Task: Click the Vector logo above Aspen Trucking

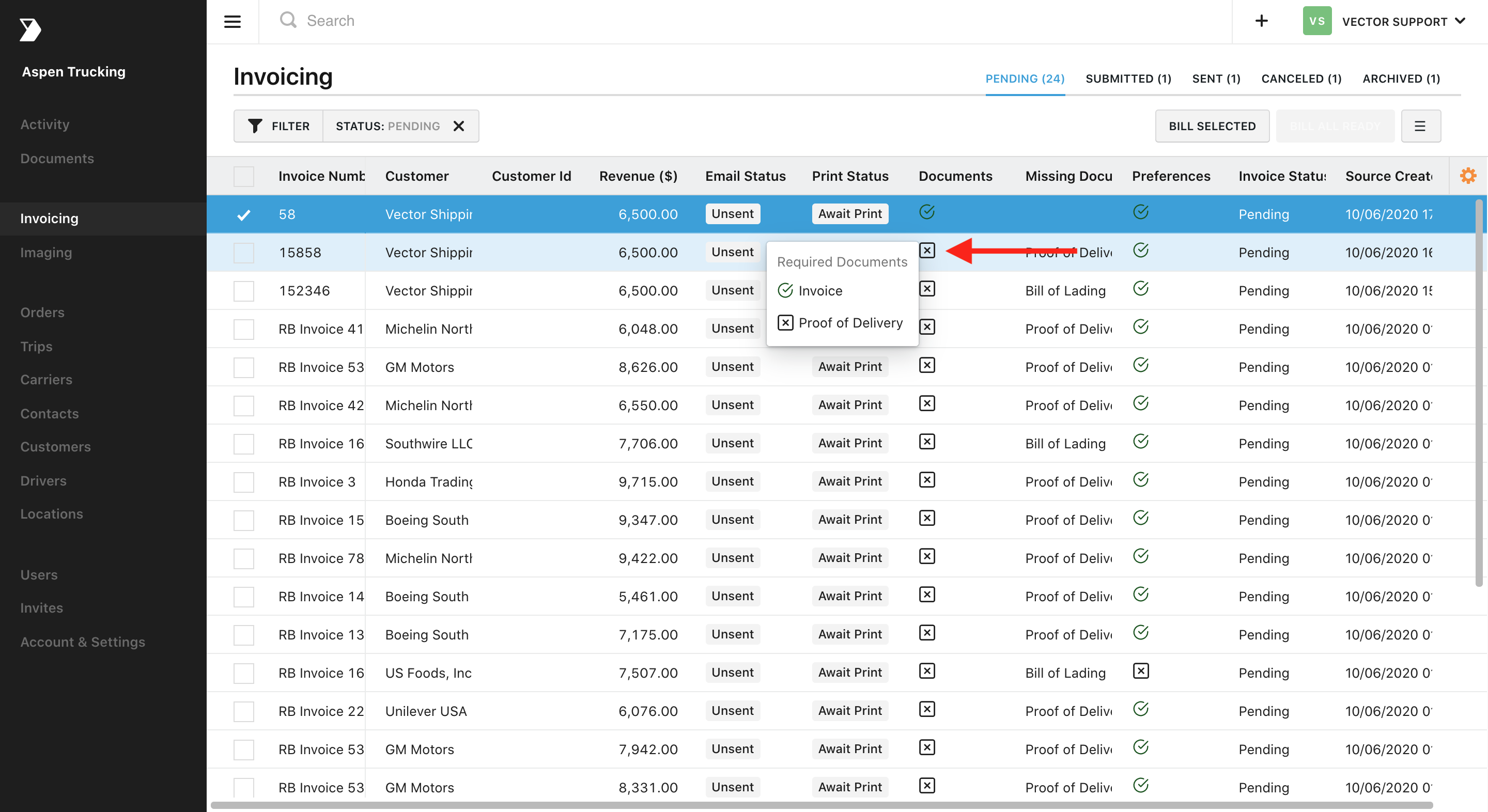Action: coord(30,29)
